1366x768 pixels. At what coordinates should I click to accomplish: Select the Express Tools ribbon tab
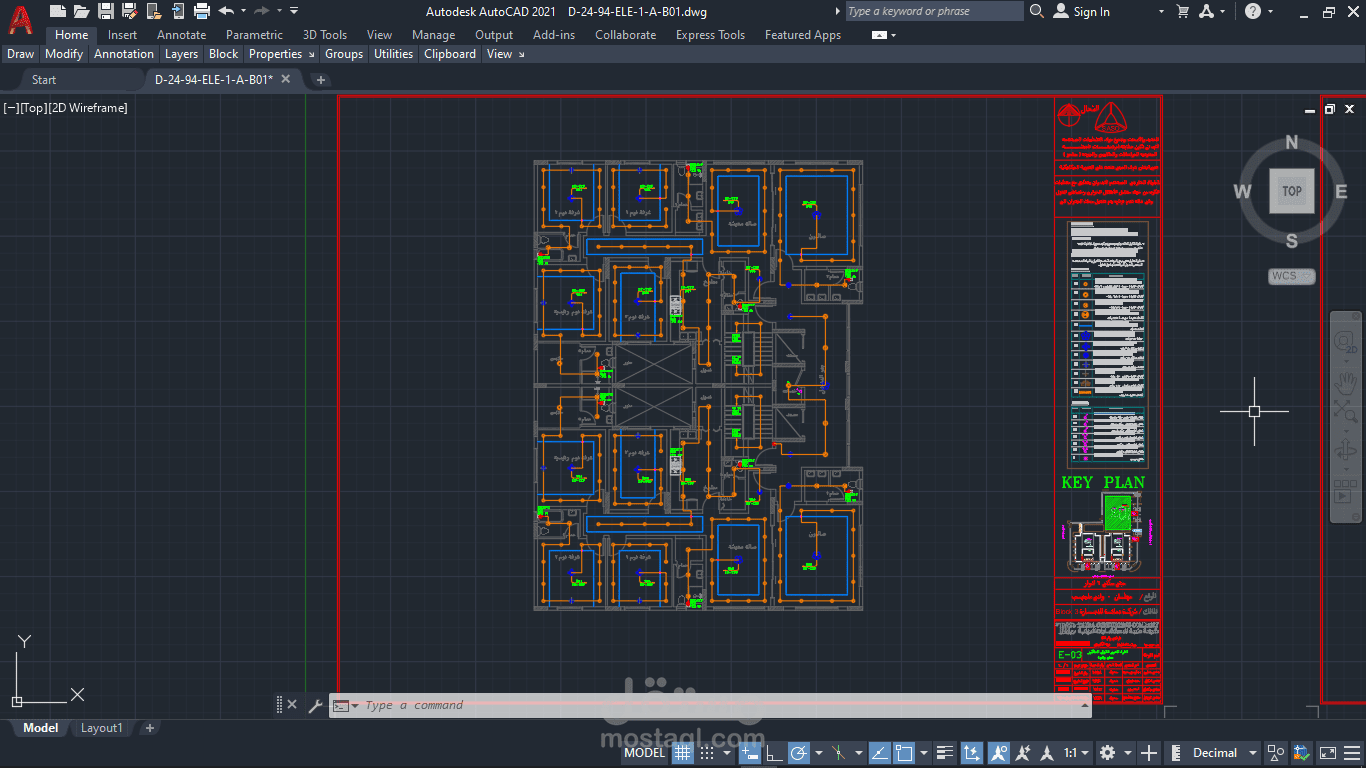(710, 35)
